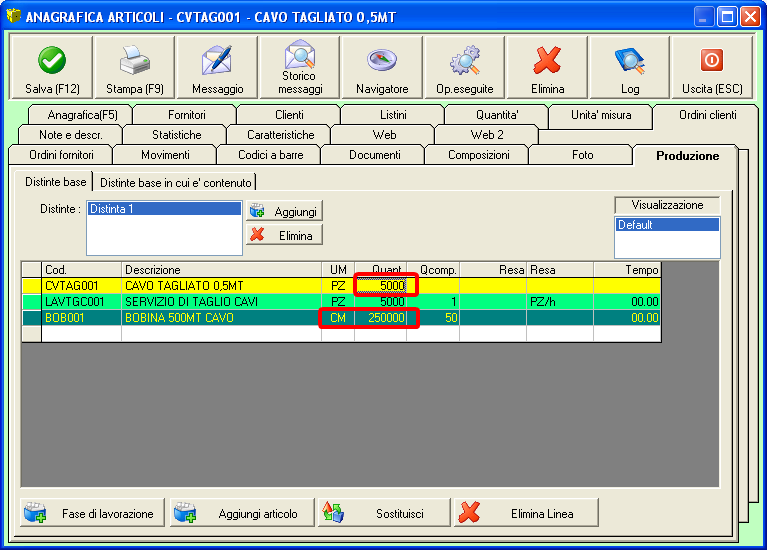Go to the Unita' misura tab
The height and width of the screenshot is (550, 767).
600,115
